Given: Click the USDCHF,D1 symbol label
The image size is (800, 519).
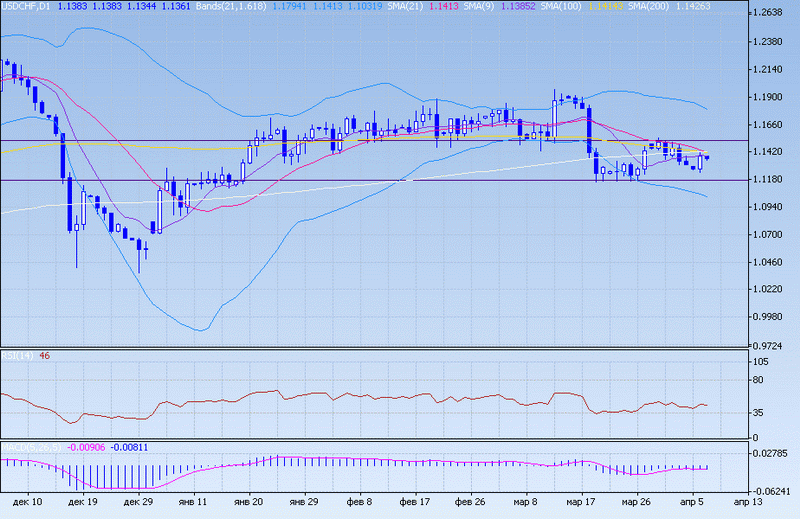Looking at the screenshot, I should click(27, 6).
